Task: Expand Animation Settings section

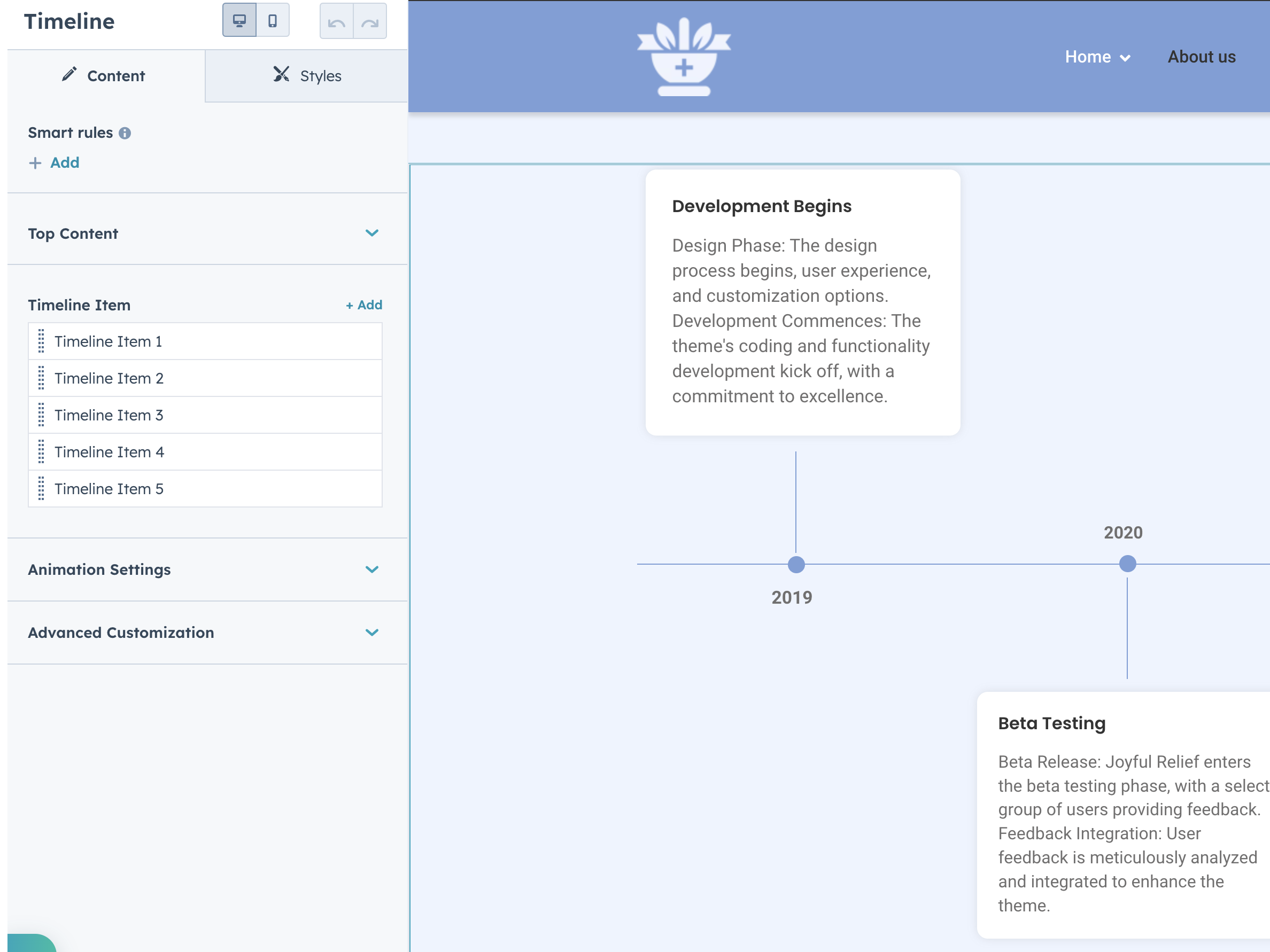Action: [371, 569]
